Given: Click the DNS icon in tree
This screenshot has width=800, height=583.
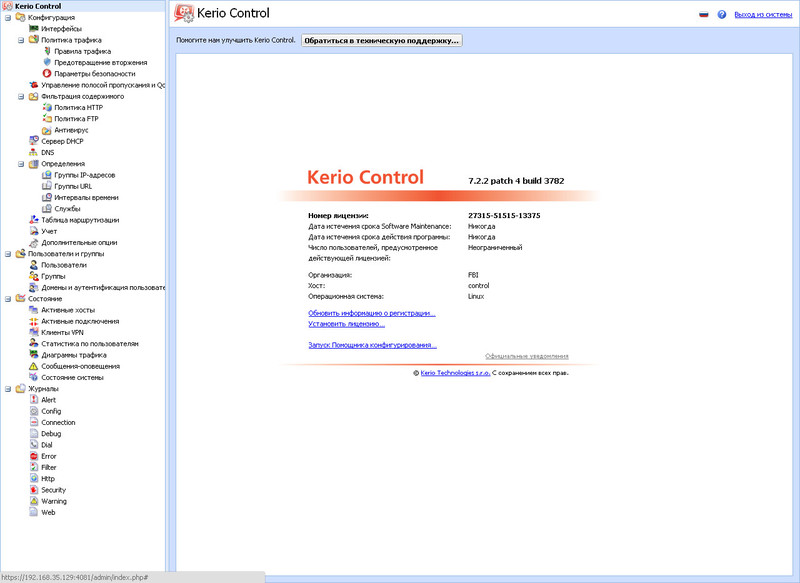Looking at the screenshot, I should coord(33,152).
